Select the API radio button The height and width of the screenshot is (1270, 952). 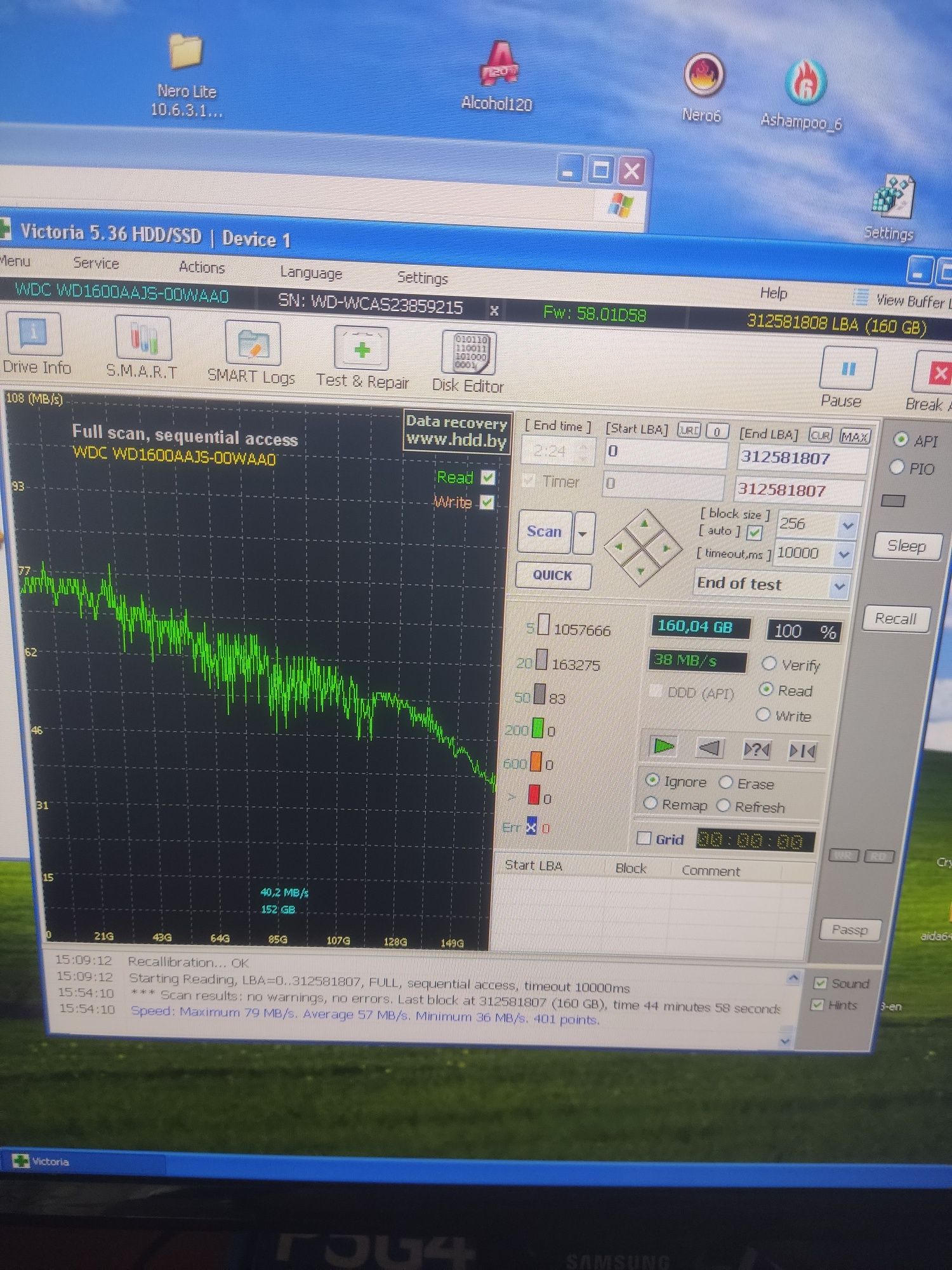coord(900,439)
